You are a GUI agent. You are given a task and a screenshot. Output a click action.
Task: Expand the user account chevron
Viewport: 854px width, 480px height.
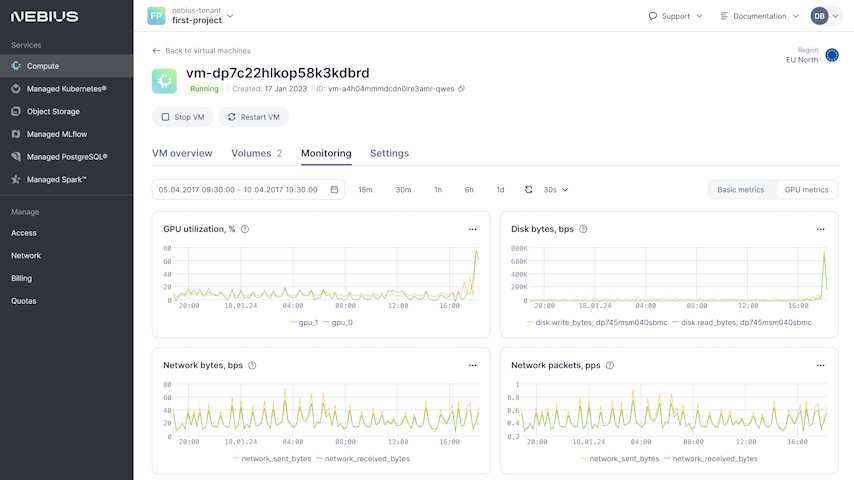835,16
